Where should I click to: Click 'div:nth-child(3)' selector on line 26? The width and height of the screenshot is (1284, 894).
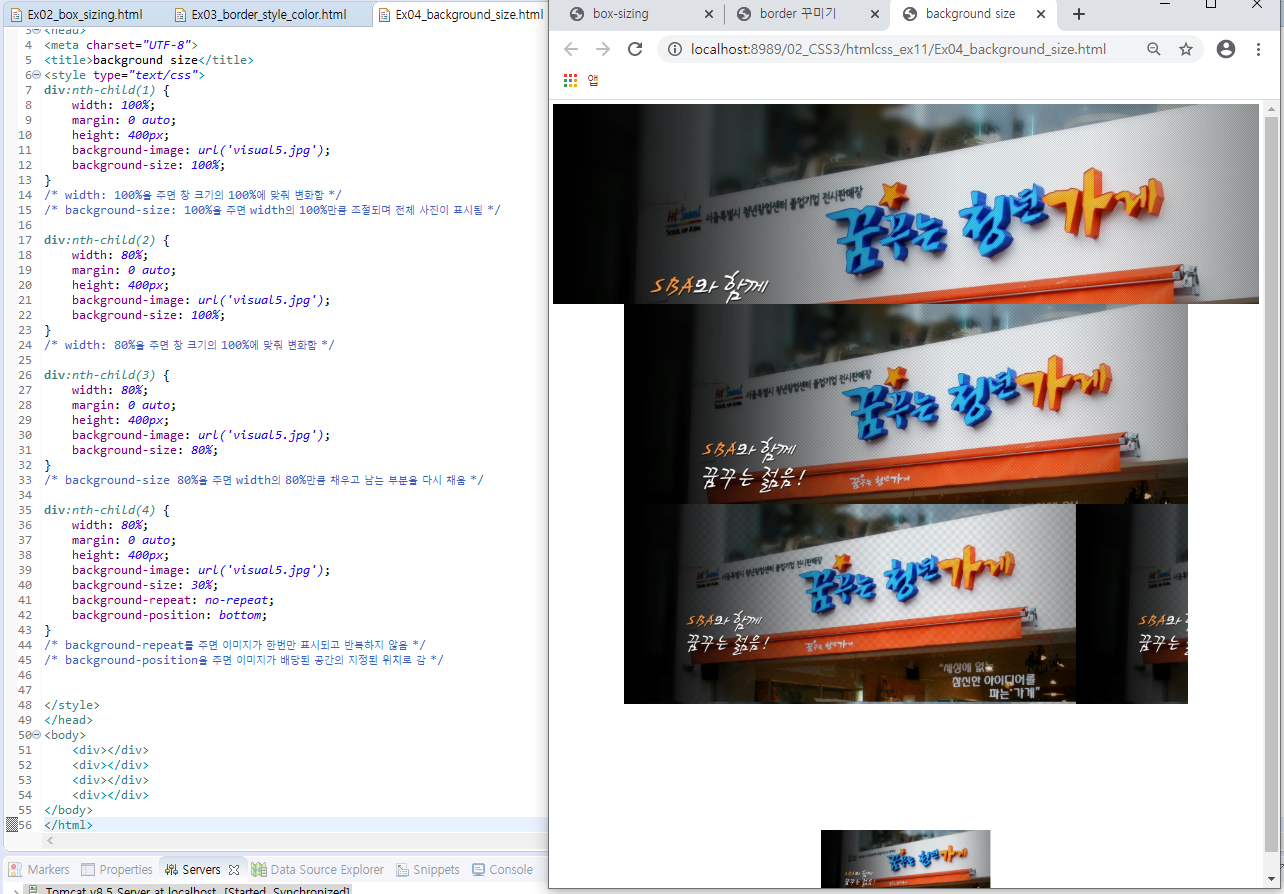pos(100,375)
